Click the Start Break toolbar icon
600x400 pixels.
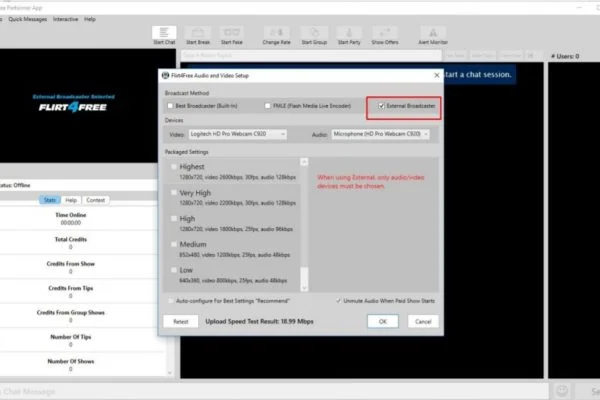(198, 36)
